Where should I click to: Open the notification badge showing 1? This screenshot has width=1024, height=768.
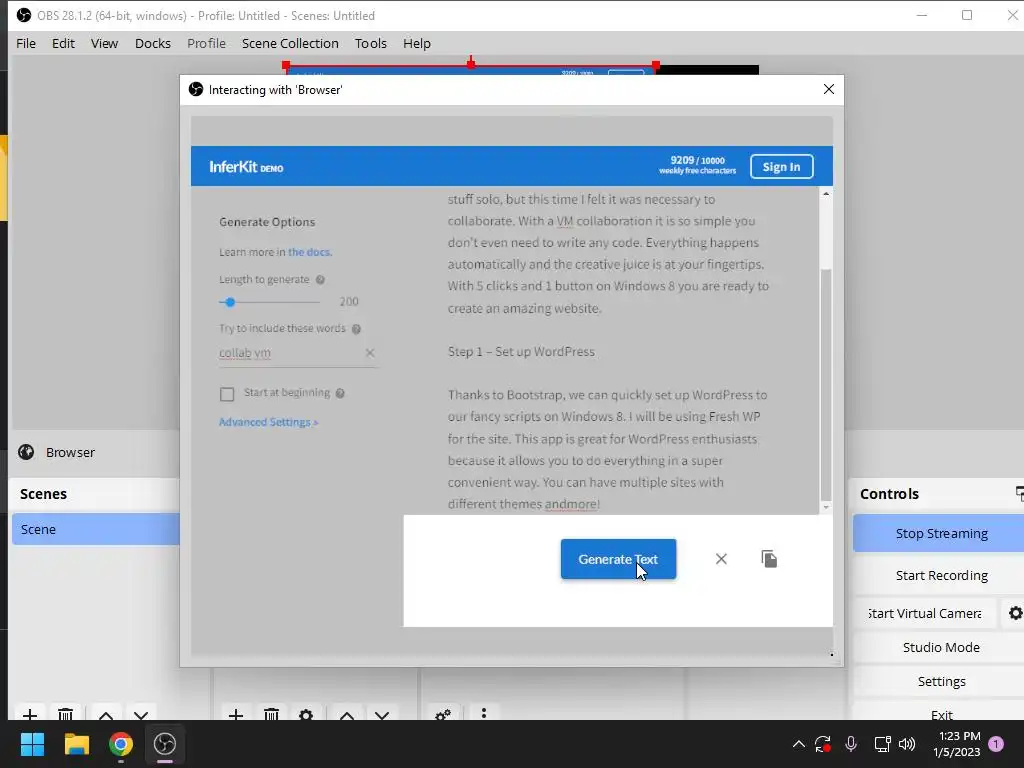click(995, 743)
